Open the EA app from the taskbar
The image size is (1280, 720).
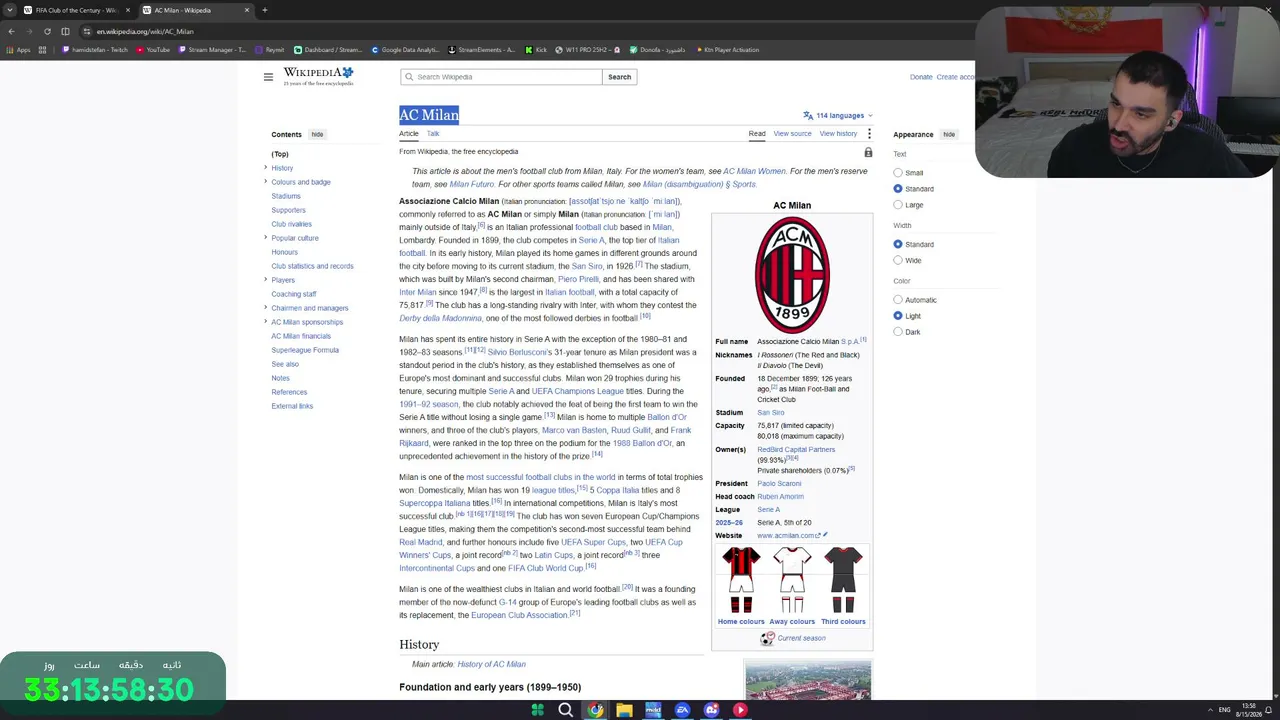pos(682,710)
